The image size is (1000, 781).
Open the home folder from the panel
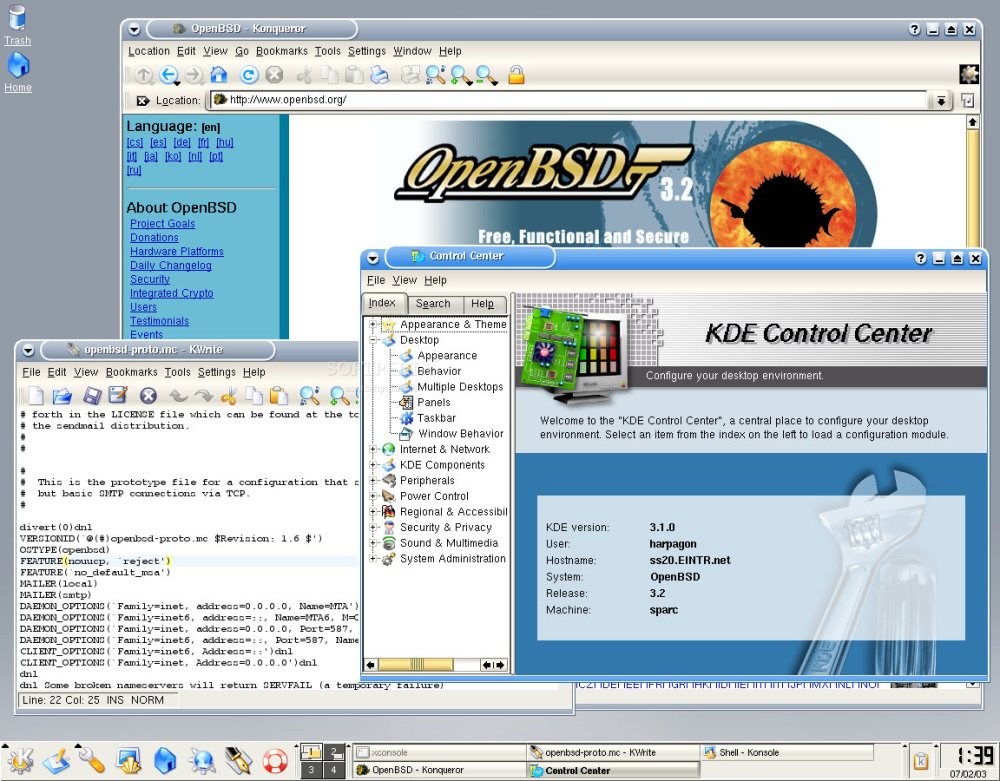(x=165, y=761)
